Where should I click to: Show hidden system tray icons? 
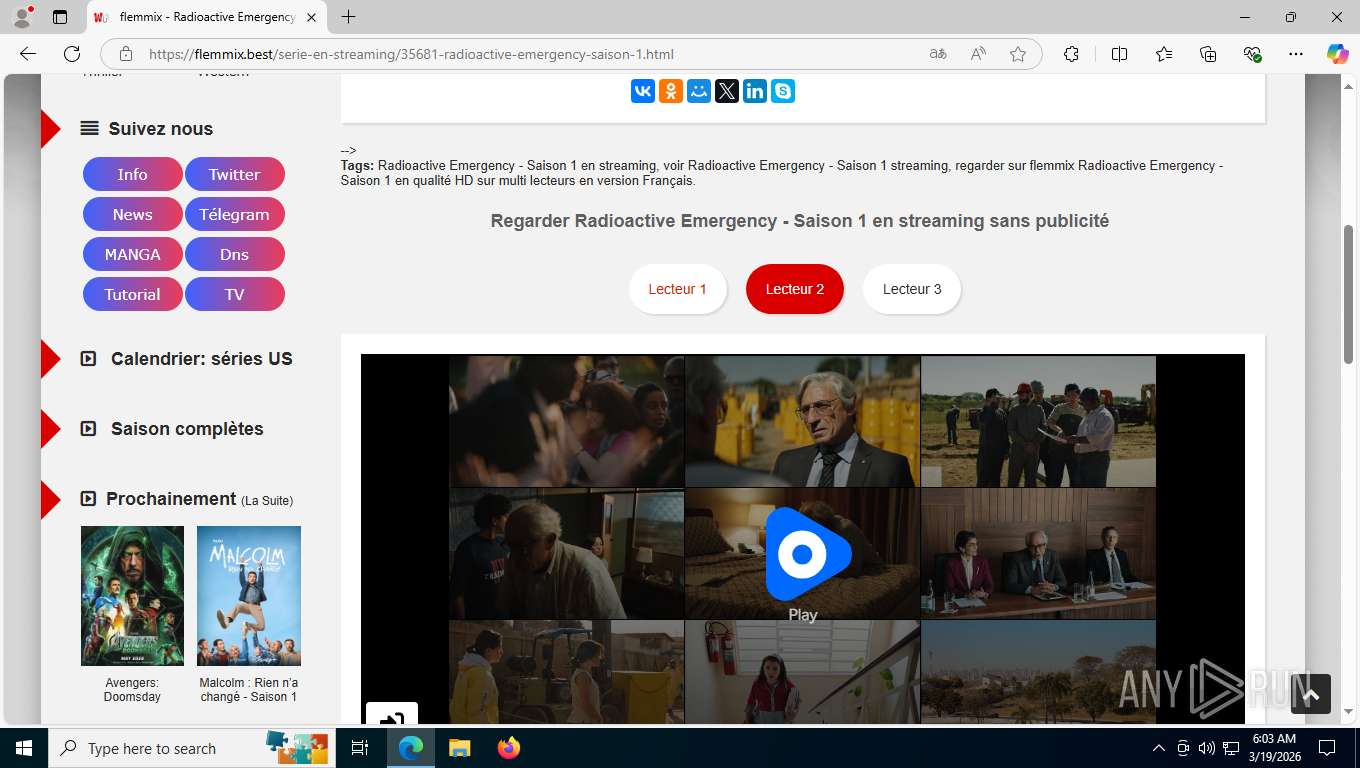(1159, 748)
